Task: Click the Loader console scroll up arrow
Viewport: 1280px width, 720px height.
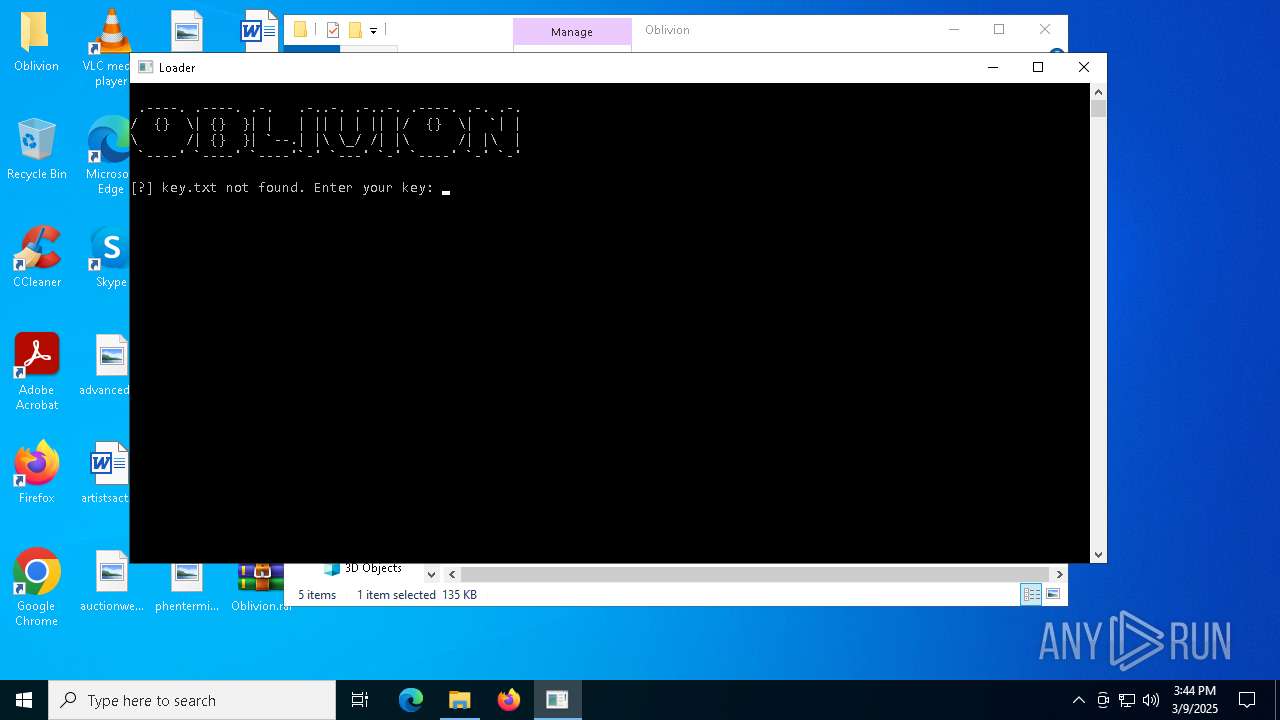Action: 1099,91
